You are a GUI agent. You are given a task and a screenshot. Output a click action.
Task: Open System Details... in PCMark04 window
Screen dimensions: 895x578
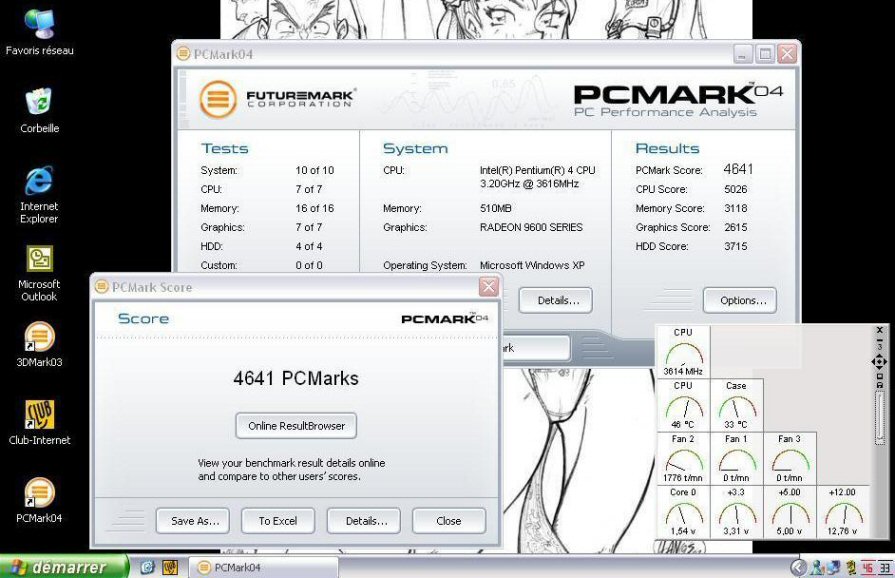click(x=556, y=300)
